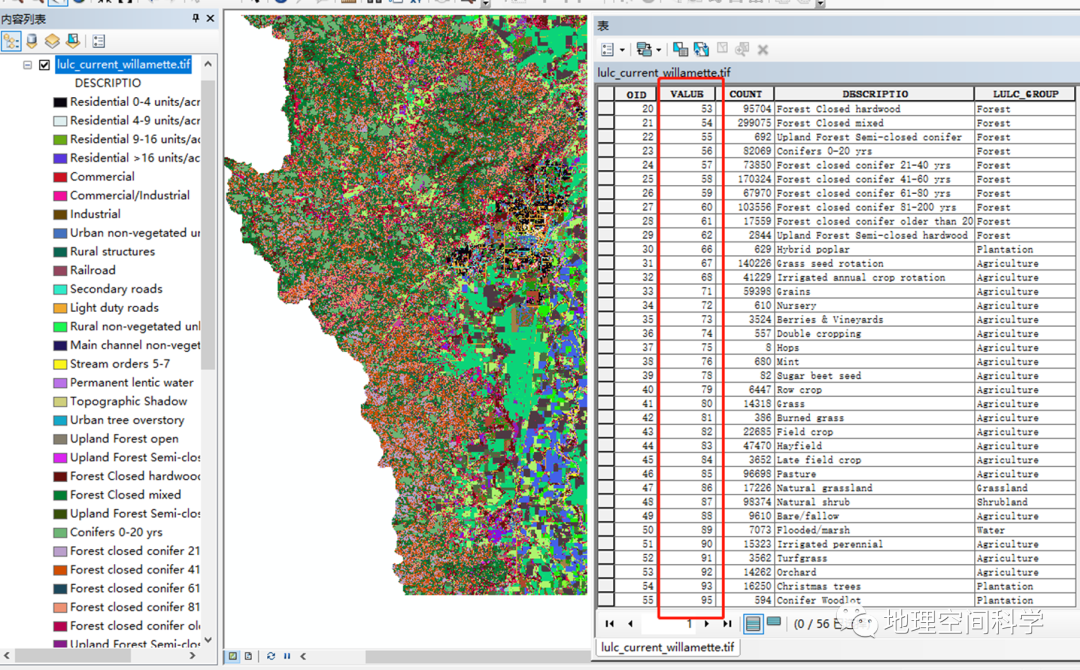The width and height of the screenshot is (1080, 670).
Task: Click Zoom To Selected table icon
Action: pos(742,49)
